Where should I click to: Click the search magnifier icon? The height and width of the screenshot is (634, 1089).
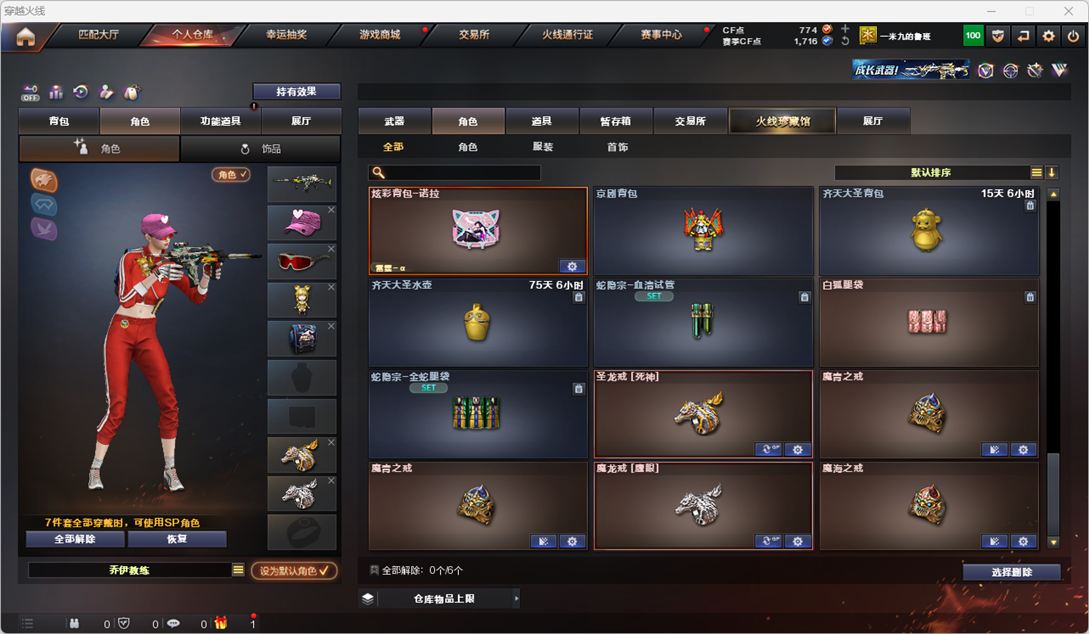(379, 172)
